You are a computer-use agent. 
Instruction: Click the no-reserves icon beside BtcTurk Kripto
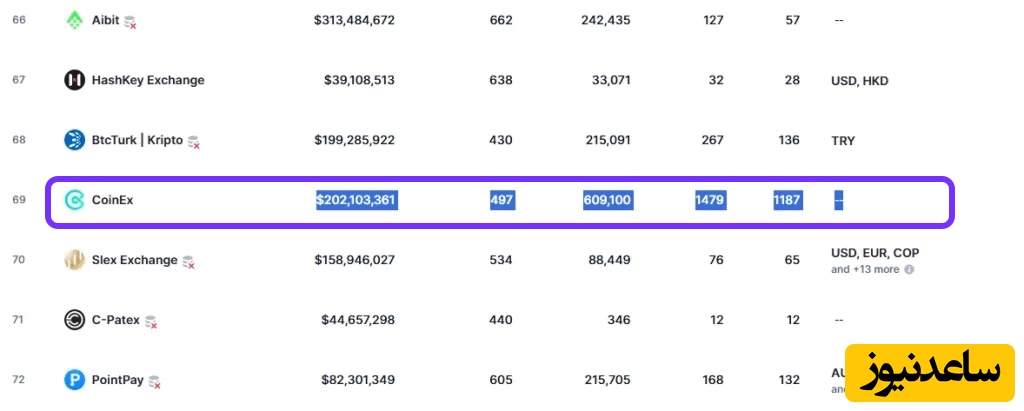(194, 142)
